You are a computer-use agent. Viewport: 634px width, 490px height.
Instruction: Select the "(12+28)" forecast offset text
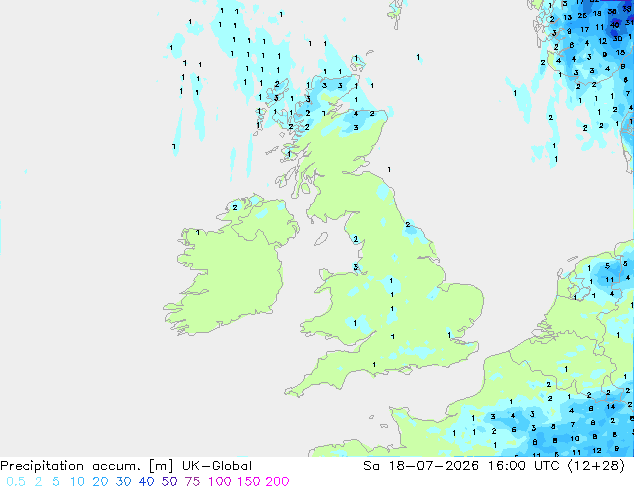(597, 466)
